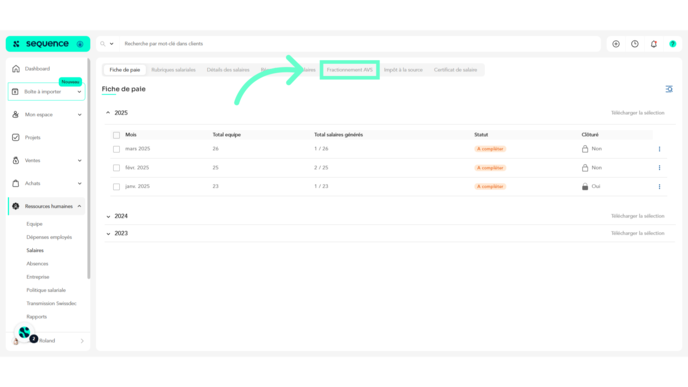The width and height of the screenshot is (688, 387).
Task: Open the help question mark icon
Action: pyautogui.click(x=672, y=44)
